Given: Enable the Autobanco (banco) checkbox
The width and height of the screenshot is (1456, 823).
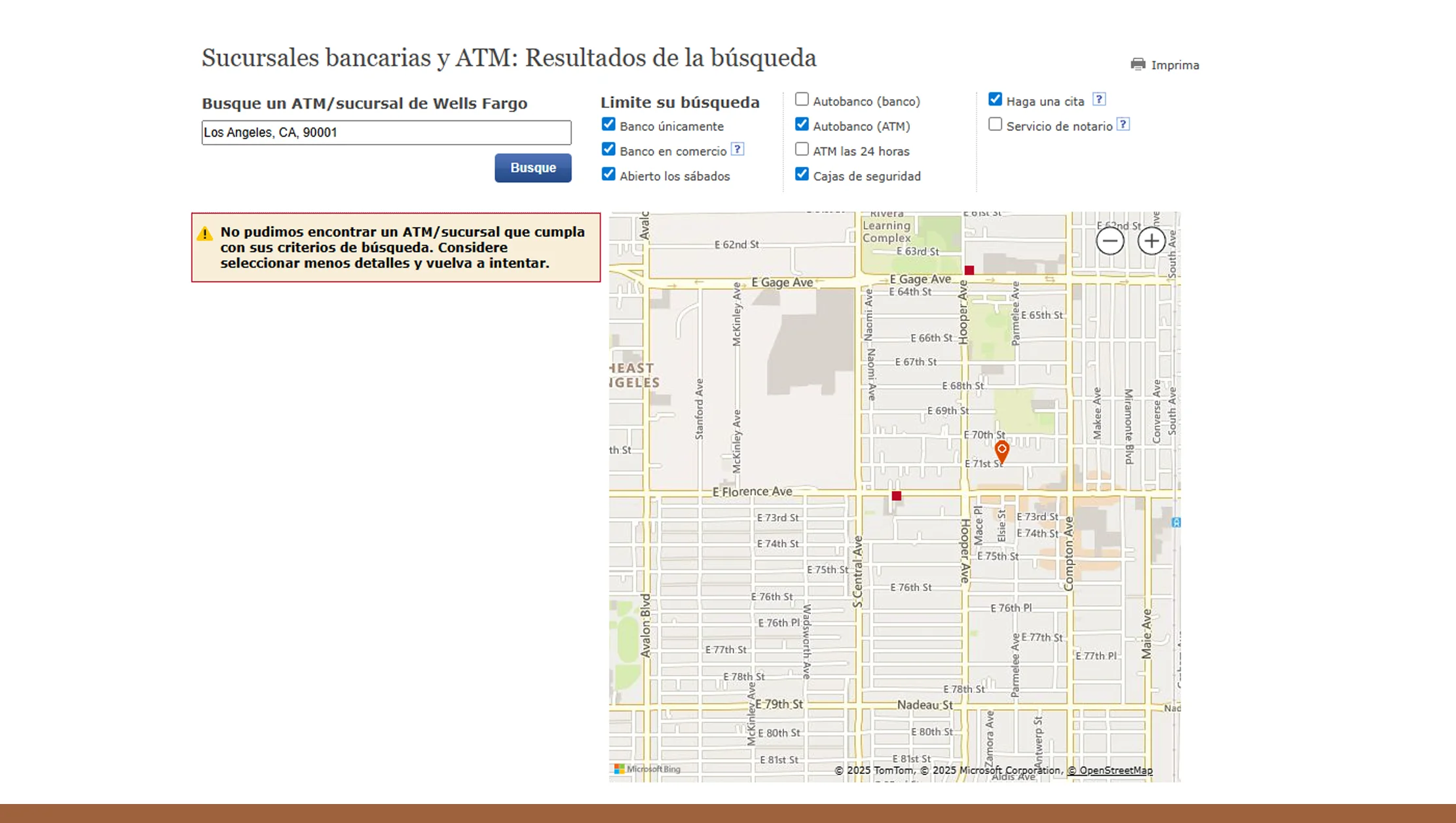Looking at the screenshot, I should coord(802,100).
